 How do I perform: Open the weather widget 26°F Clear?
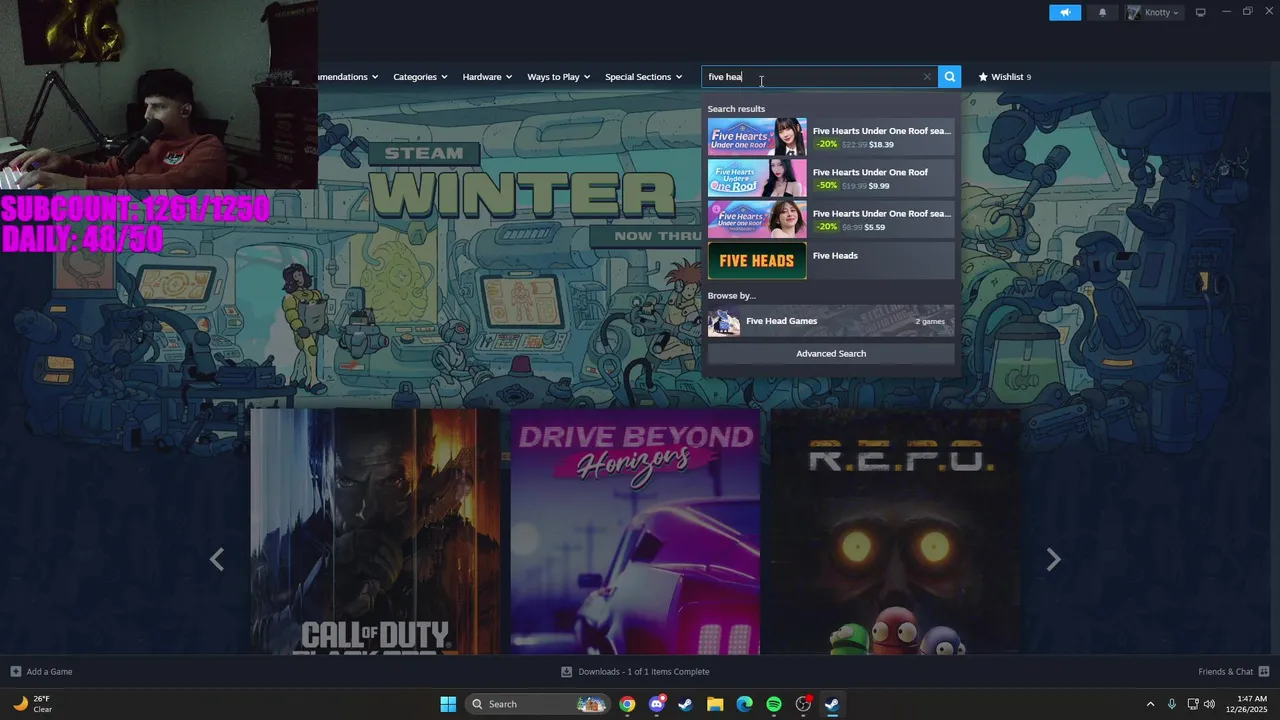(x=33, y=704)
